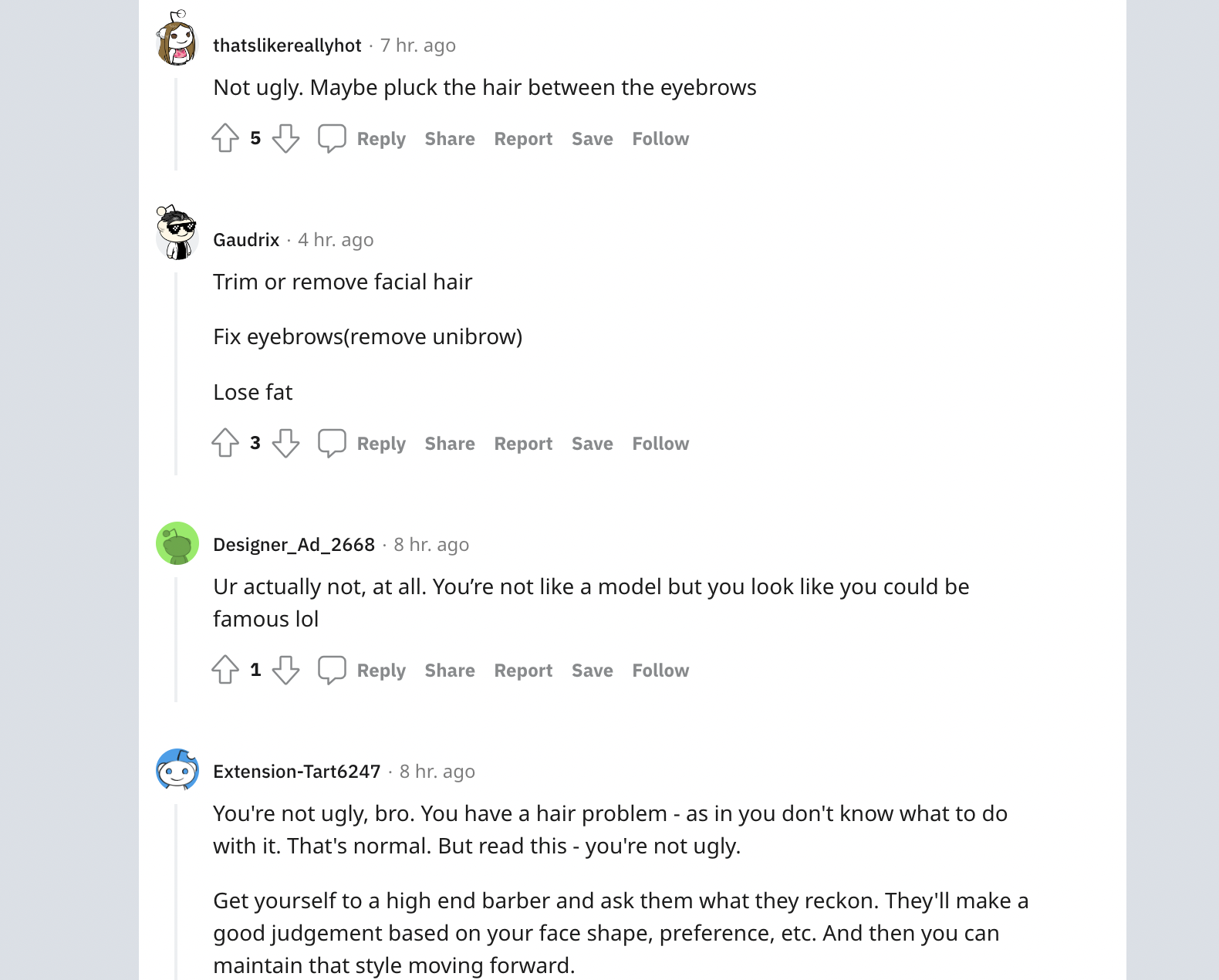The width and height of the screenshot is (1219, 980).
Task: Collapse Gaudrix's comment thread line
Action: [x=176, y=373]
